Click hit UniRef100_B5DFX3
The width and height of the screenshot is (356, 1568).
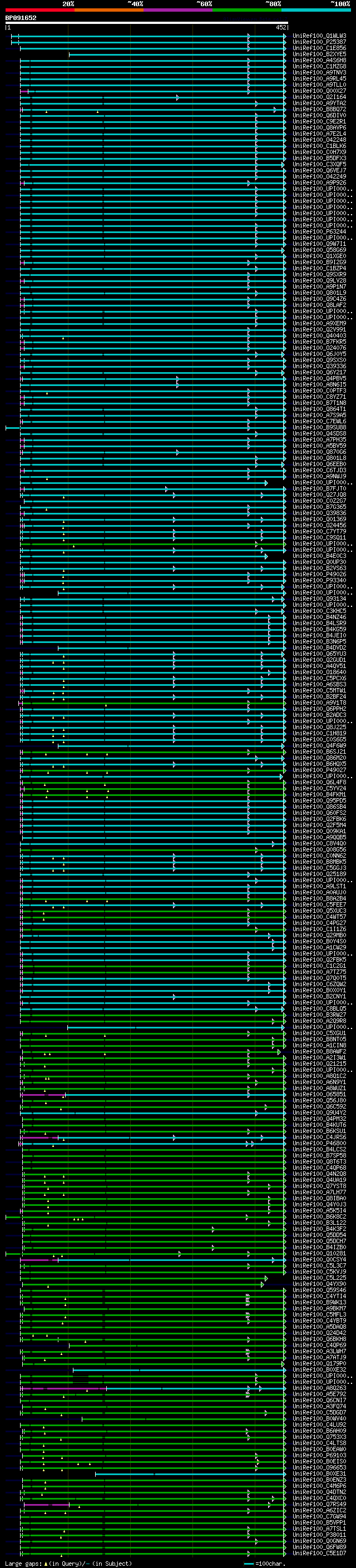[x=319, y=159]
